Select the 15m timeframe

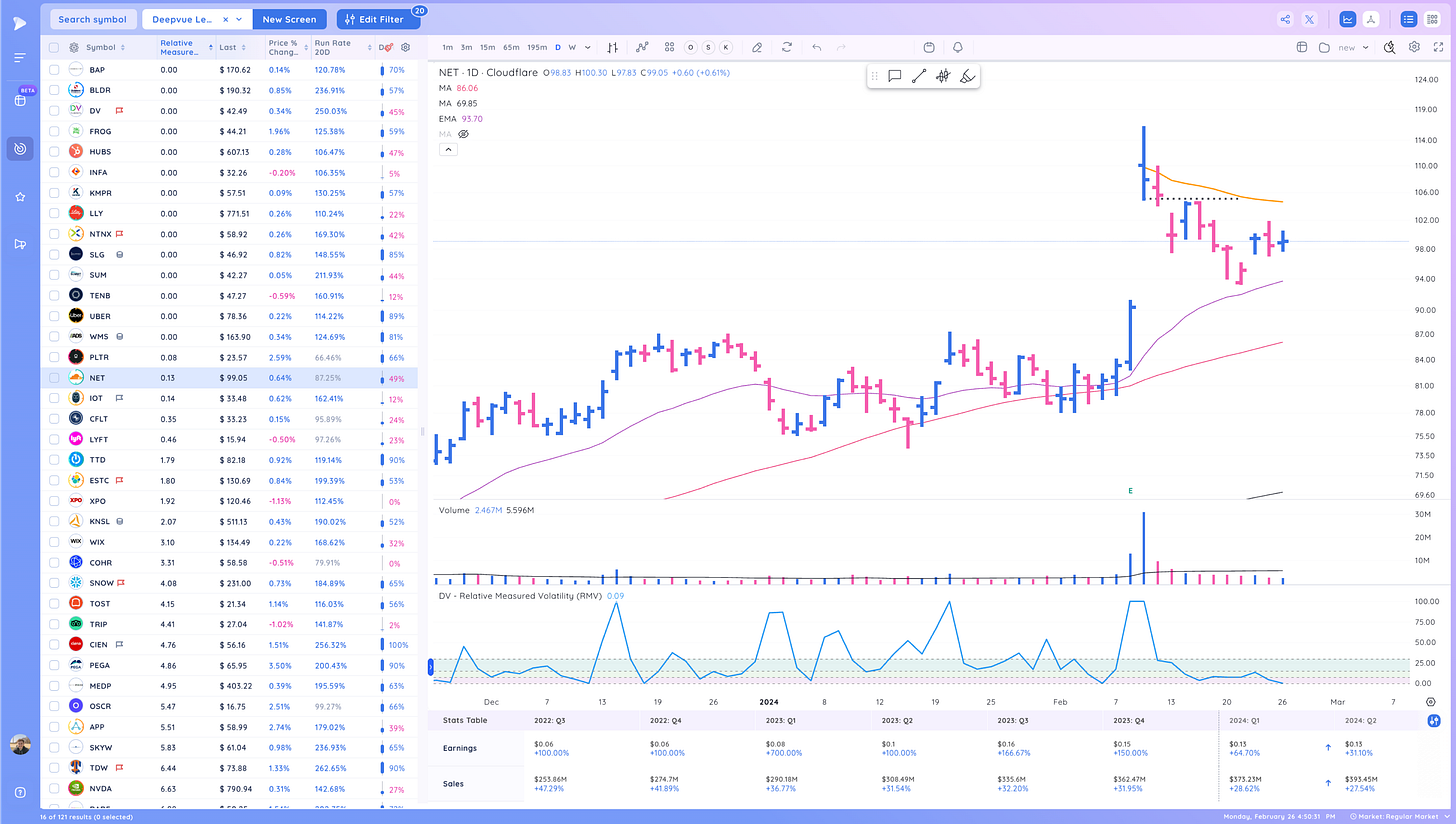[x=487, y=47]
